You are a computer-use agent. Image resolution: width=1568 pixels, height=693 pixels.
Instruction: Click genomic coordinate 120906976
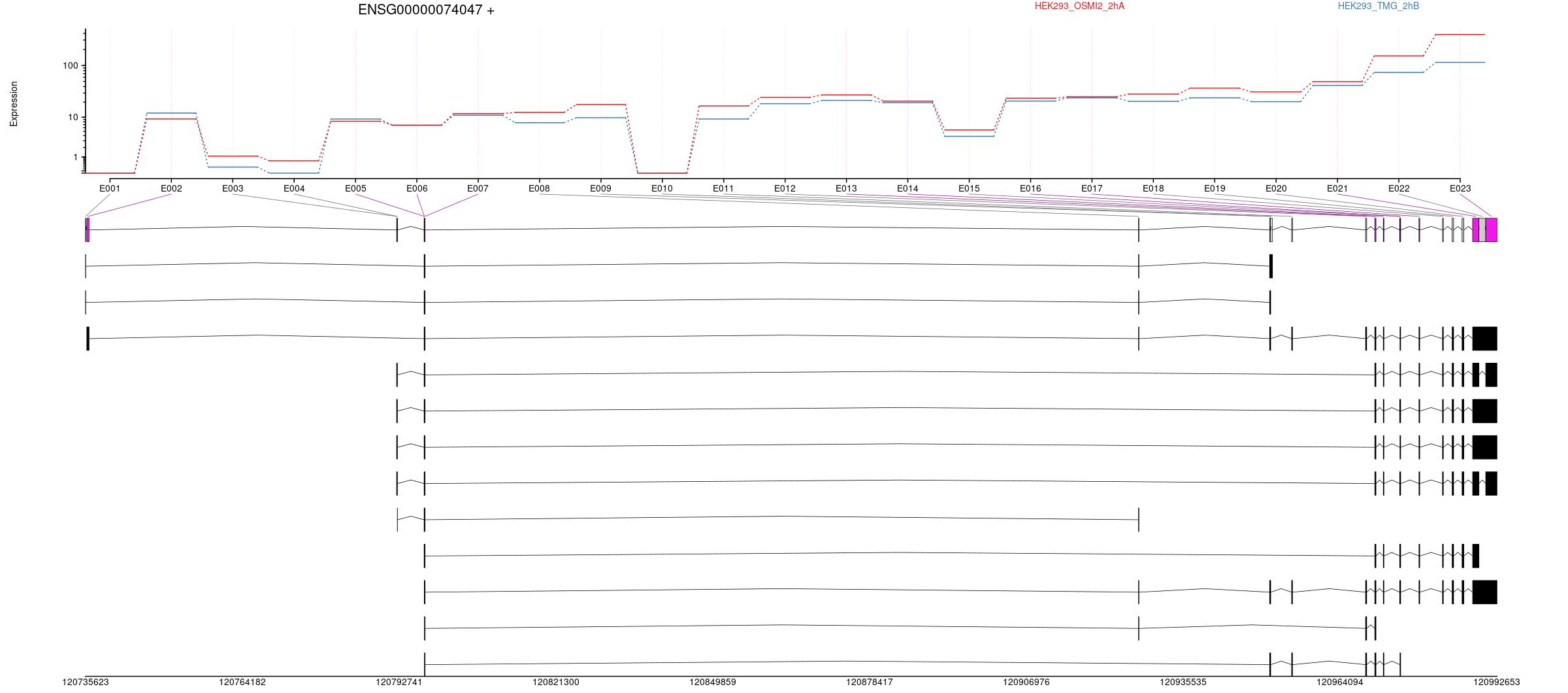[x=1026, y=682]
